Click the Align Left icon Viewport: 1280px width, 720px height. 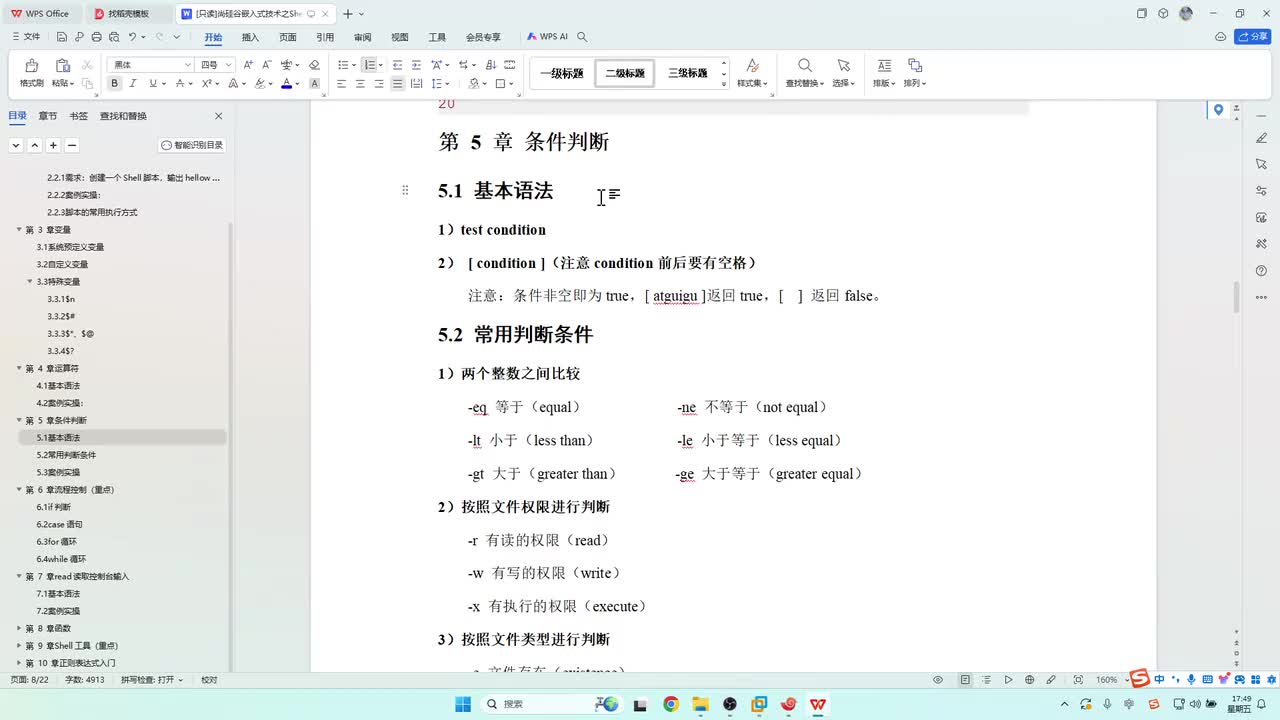(x=341, y=84)
